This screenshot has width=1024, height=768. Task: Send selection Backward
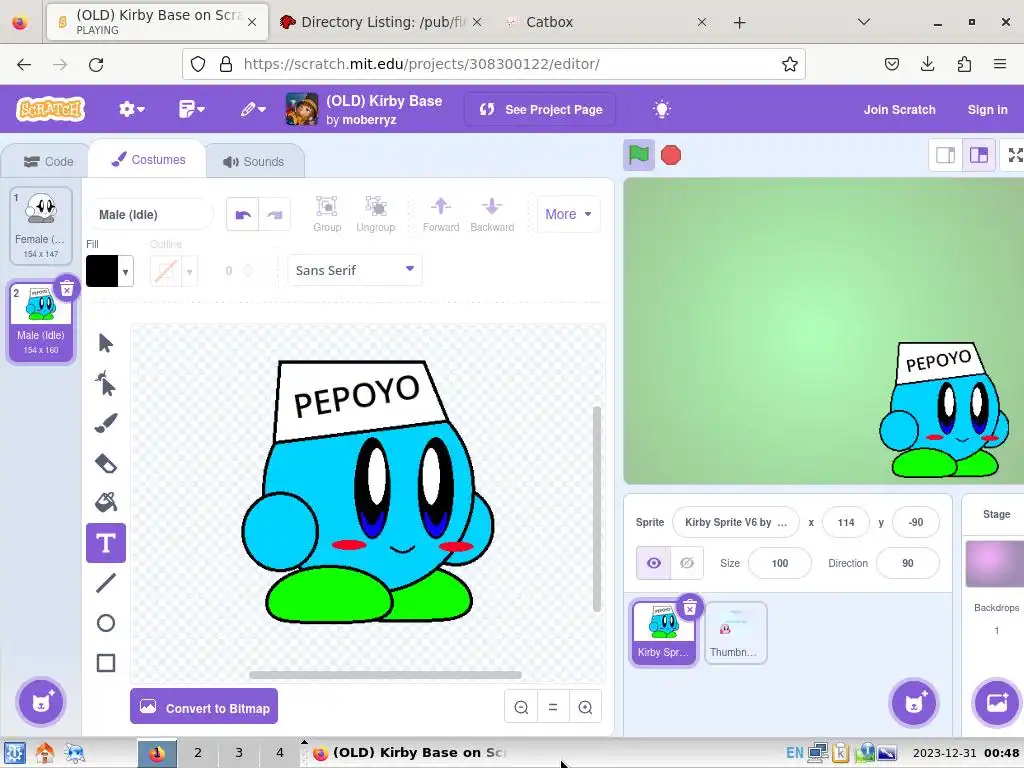pos(492,214)
